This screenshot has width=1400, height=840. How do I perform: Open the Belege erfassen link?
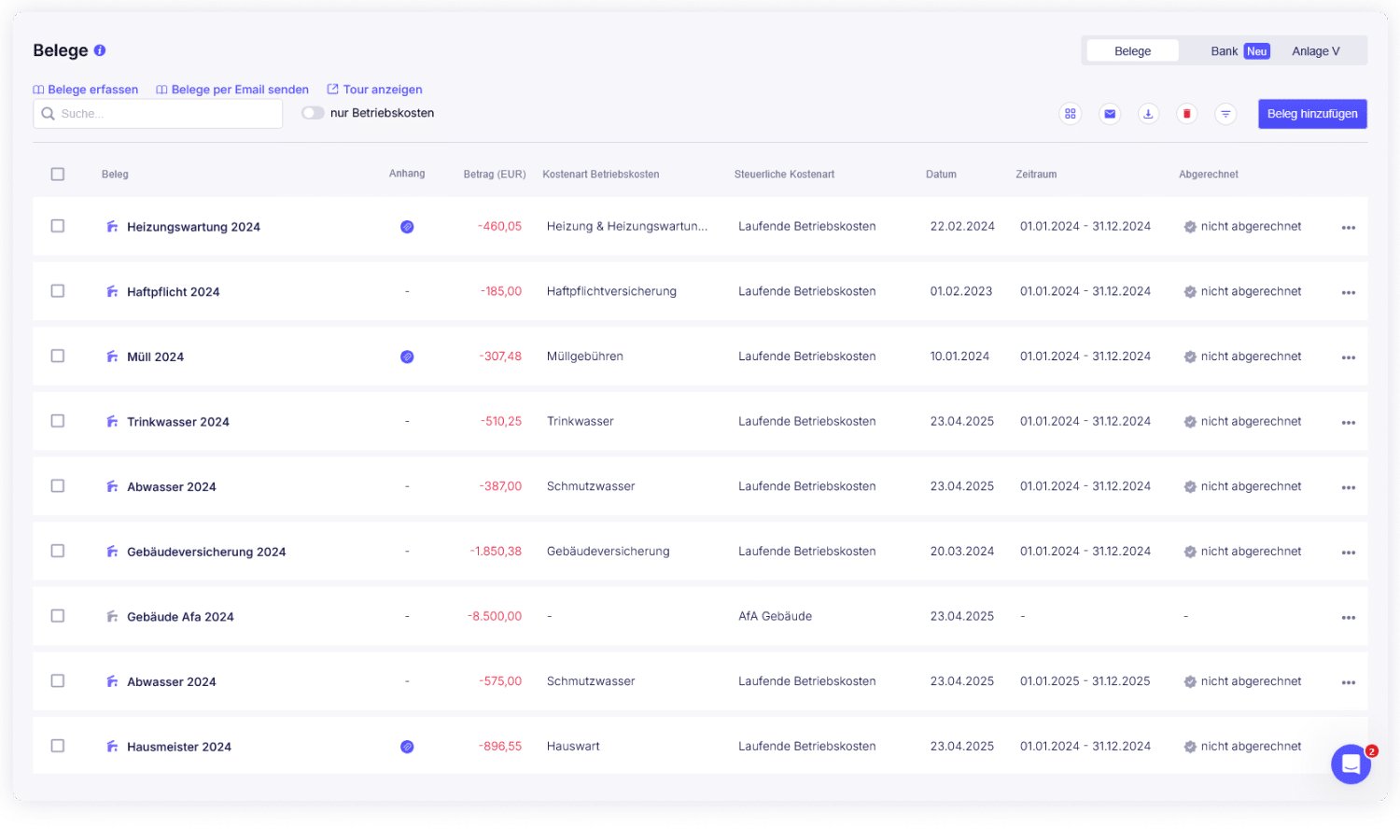point(86,90)
